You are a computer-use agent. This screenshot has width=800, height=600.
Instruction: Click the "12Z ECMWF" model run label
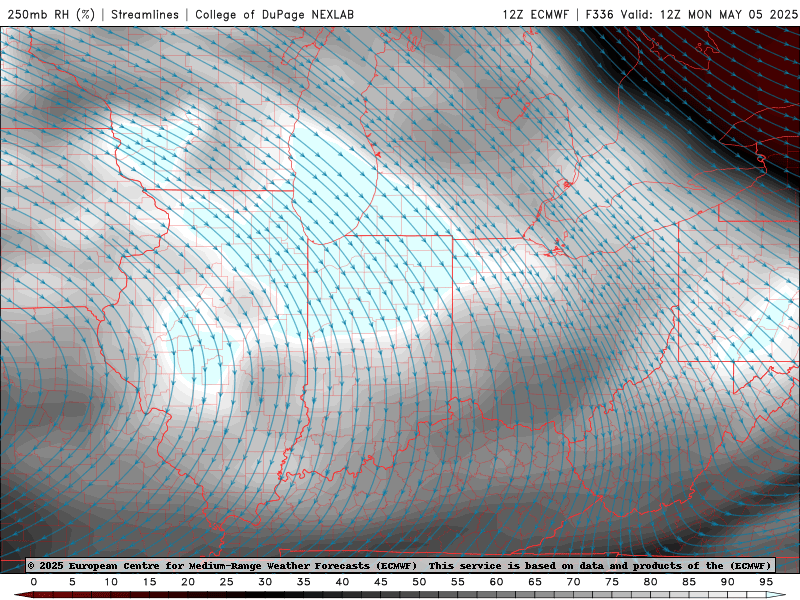[535, 14]
